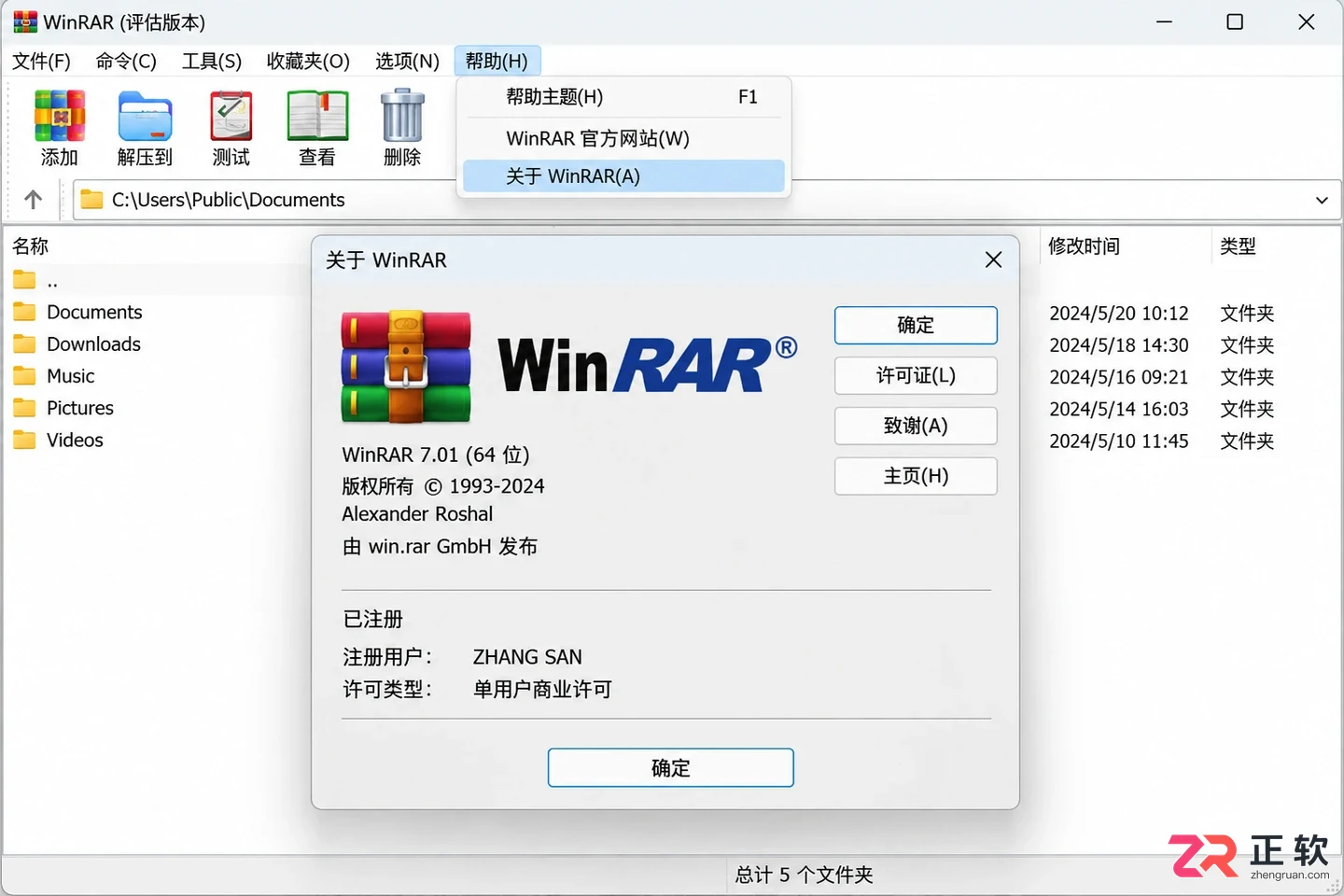
Task: Click the date 2024/5/10 11:45
Action: (x=1118, y=441)
